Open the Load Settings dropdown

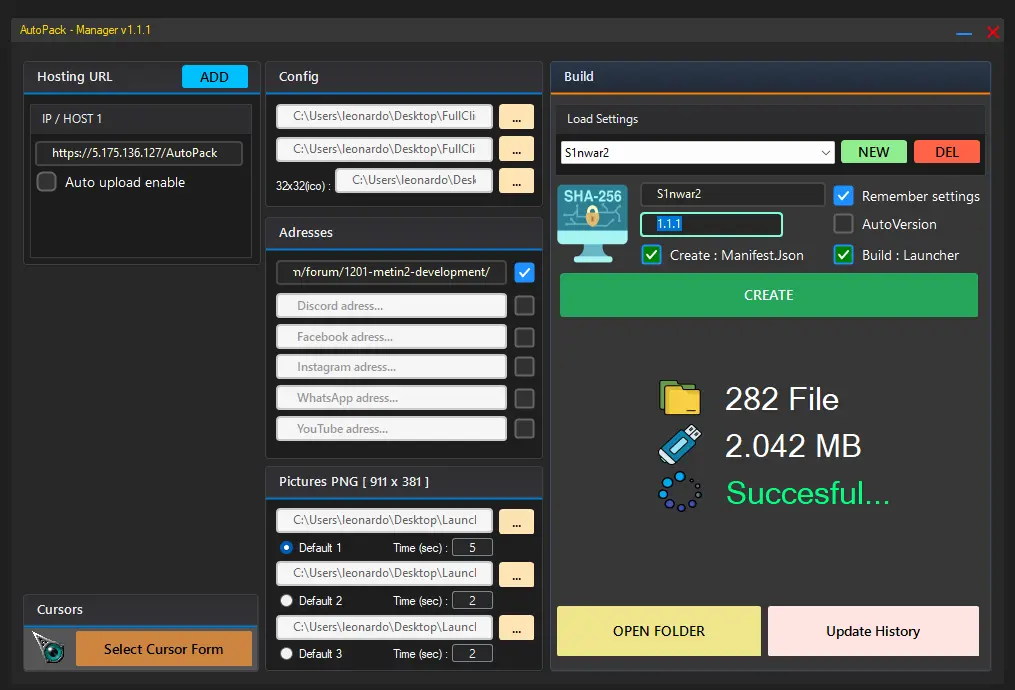point(826,152)
